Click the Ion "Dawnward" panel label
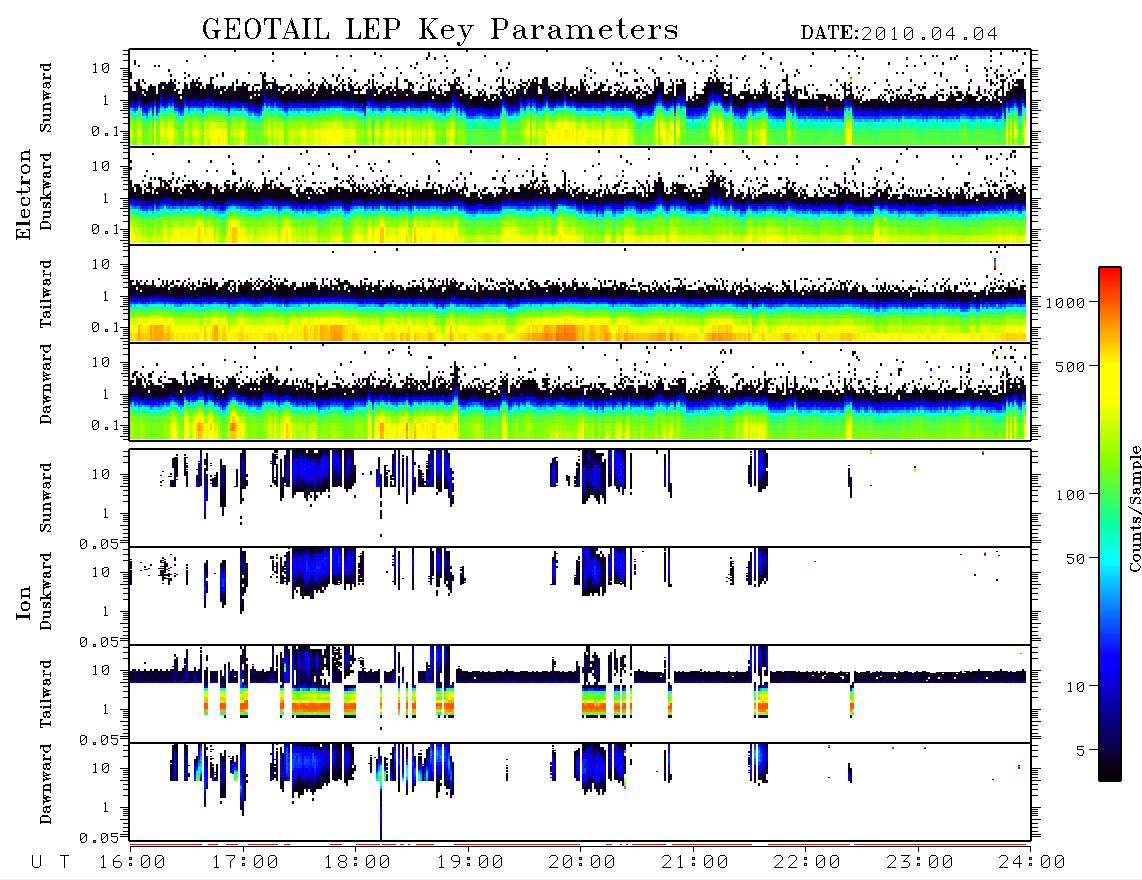Image resolution: width=1142 pixels, height=880 pixels. tap(46, 784)
